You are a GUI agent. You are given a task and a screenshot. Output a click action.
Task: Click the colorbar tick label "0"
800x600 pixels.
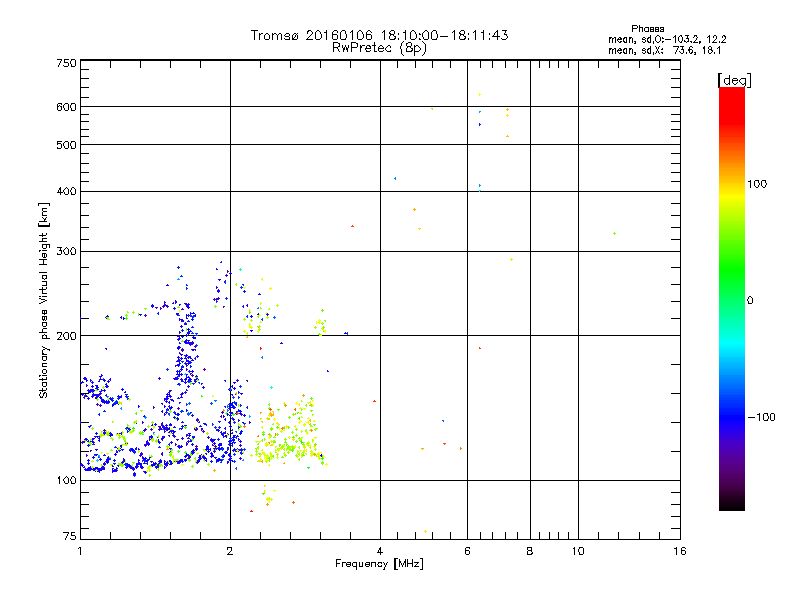[x=750, y=301]
